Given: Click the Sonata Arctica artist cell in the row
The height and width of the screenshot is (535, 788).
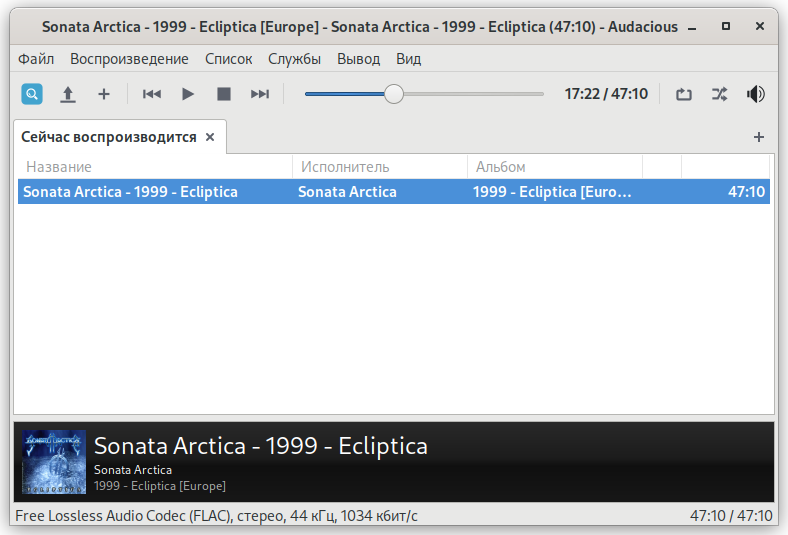Looking at the screenshot, I should pos(347,192).
